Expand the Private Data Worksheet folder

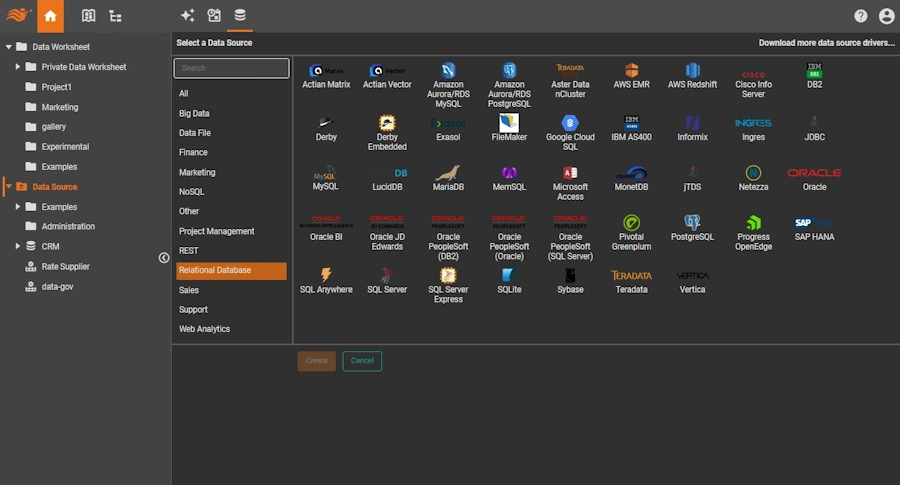coord(18,67)
